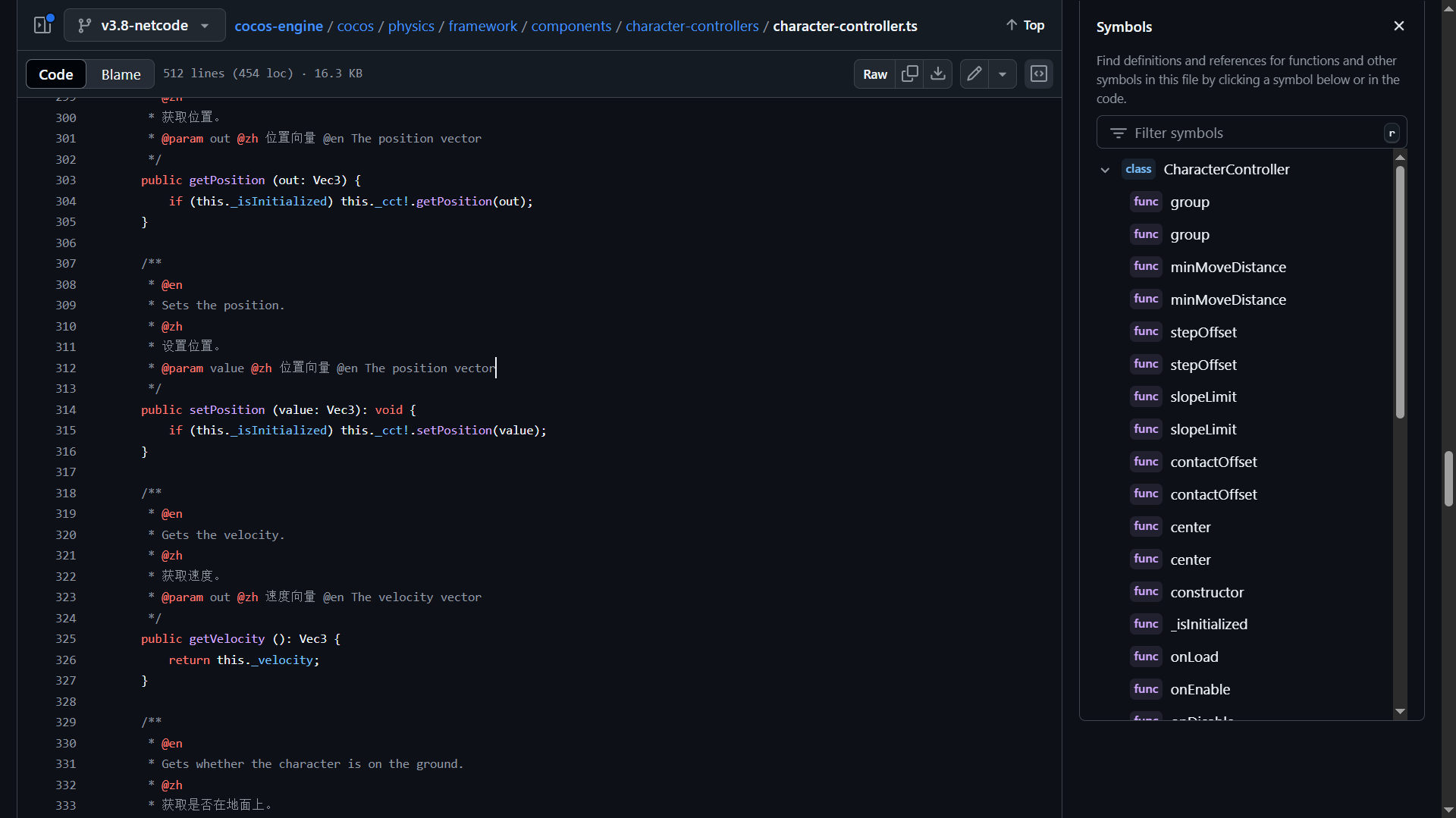
Task: Expand the file tree side panel icon
Action: [x=42, y=25]
